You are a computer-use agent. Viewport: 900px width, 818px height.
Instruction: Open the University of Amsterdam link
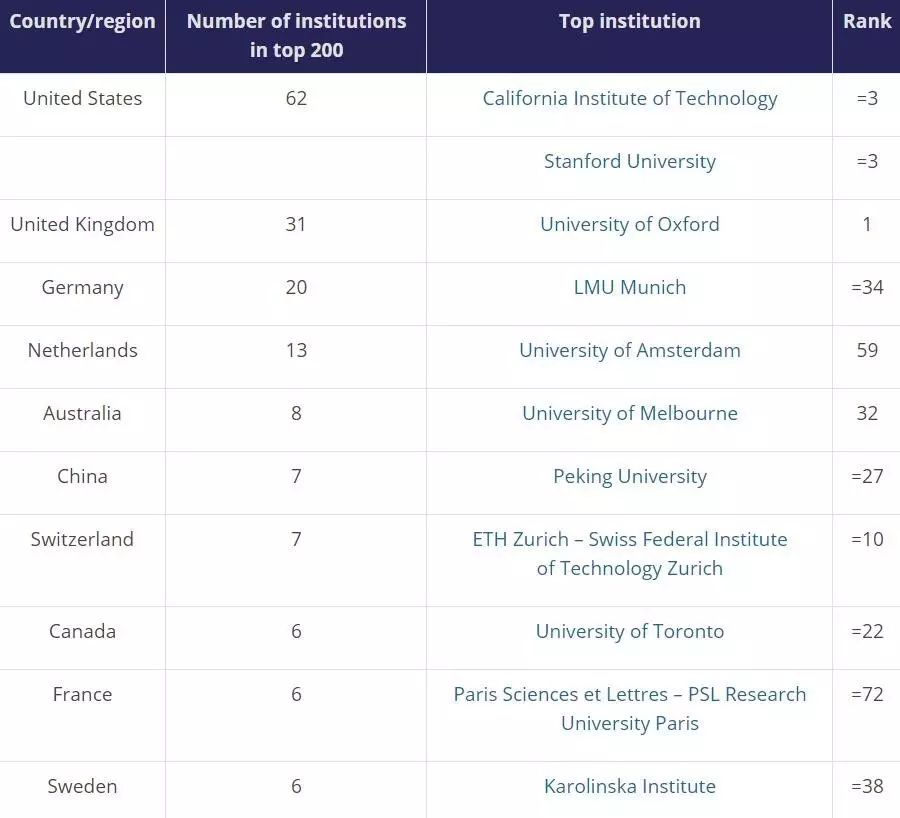click(x=629, y=350)
